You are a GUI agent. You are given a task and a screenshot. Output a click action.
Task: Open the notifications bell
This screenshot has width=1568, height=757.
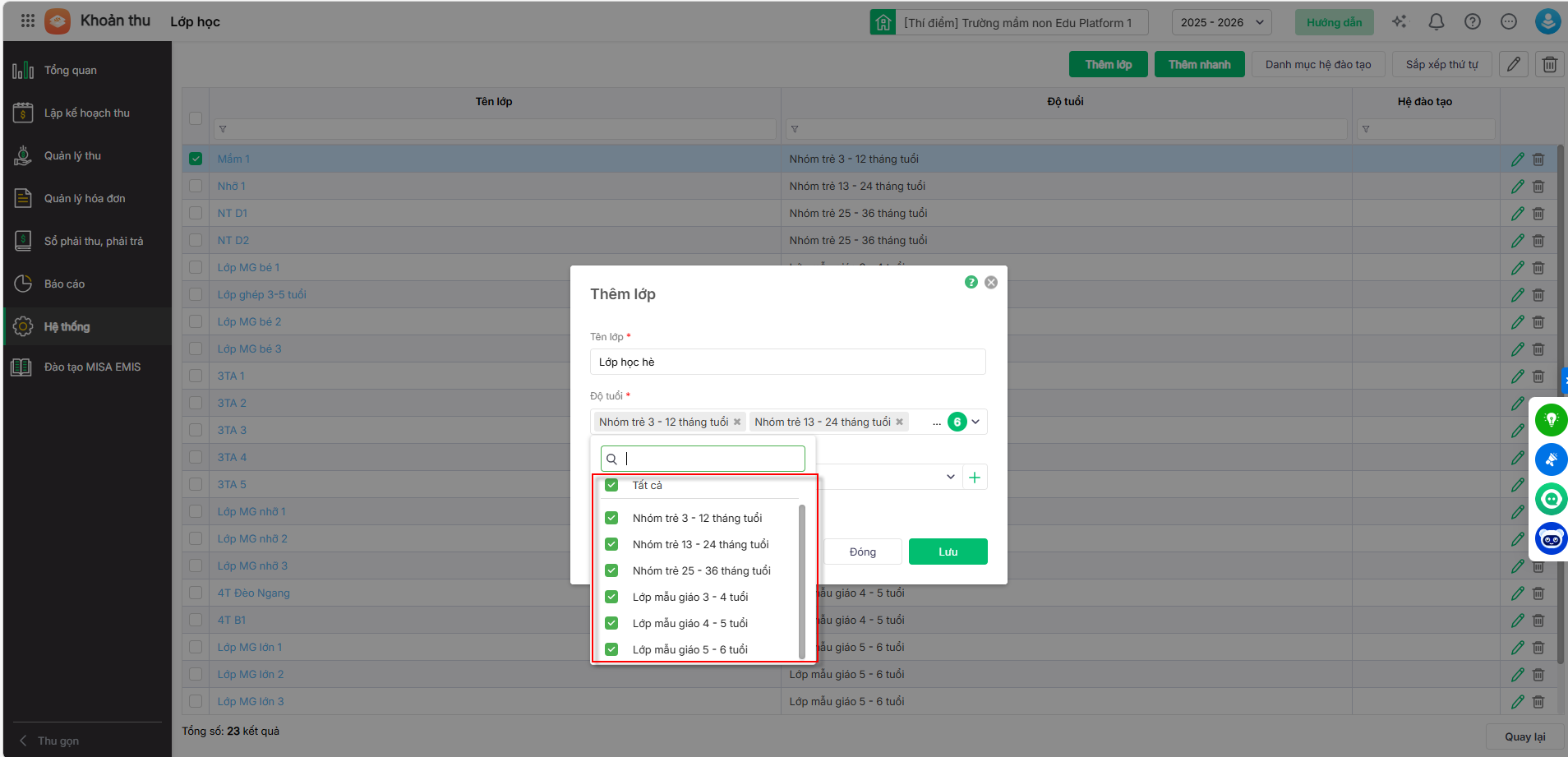coord(1437,22)
